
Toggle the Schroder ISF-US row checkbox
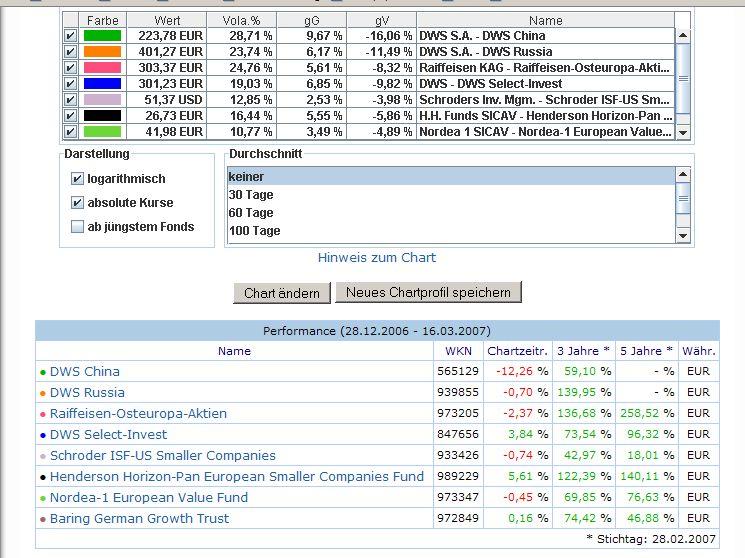70,100
